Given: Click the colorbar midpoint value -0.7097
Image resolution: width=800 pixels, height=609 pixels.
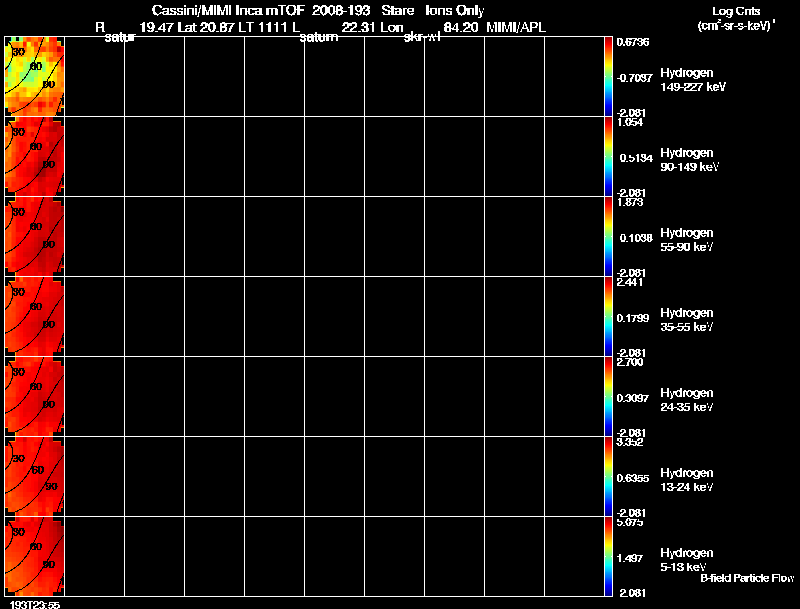Looking at the screenshot, I should coord(634,78).
